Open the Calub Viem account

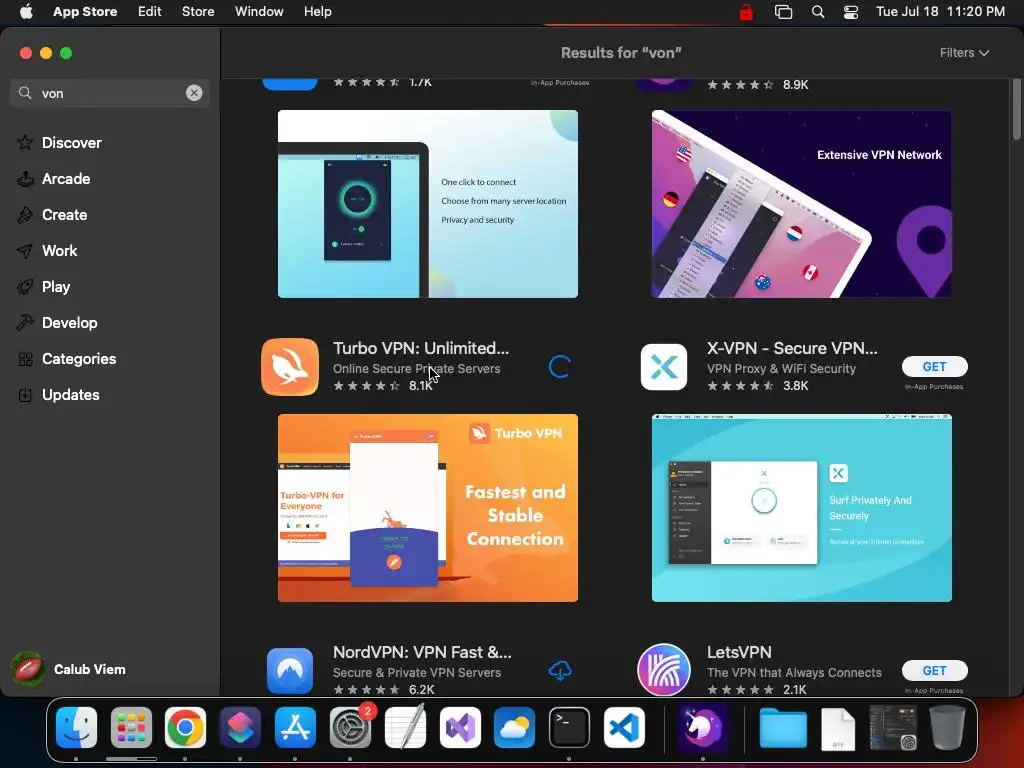pyautogui.click(x=69, y=669)
